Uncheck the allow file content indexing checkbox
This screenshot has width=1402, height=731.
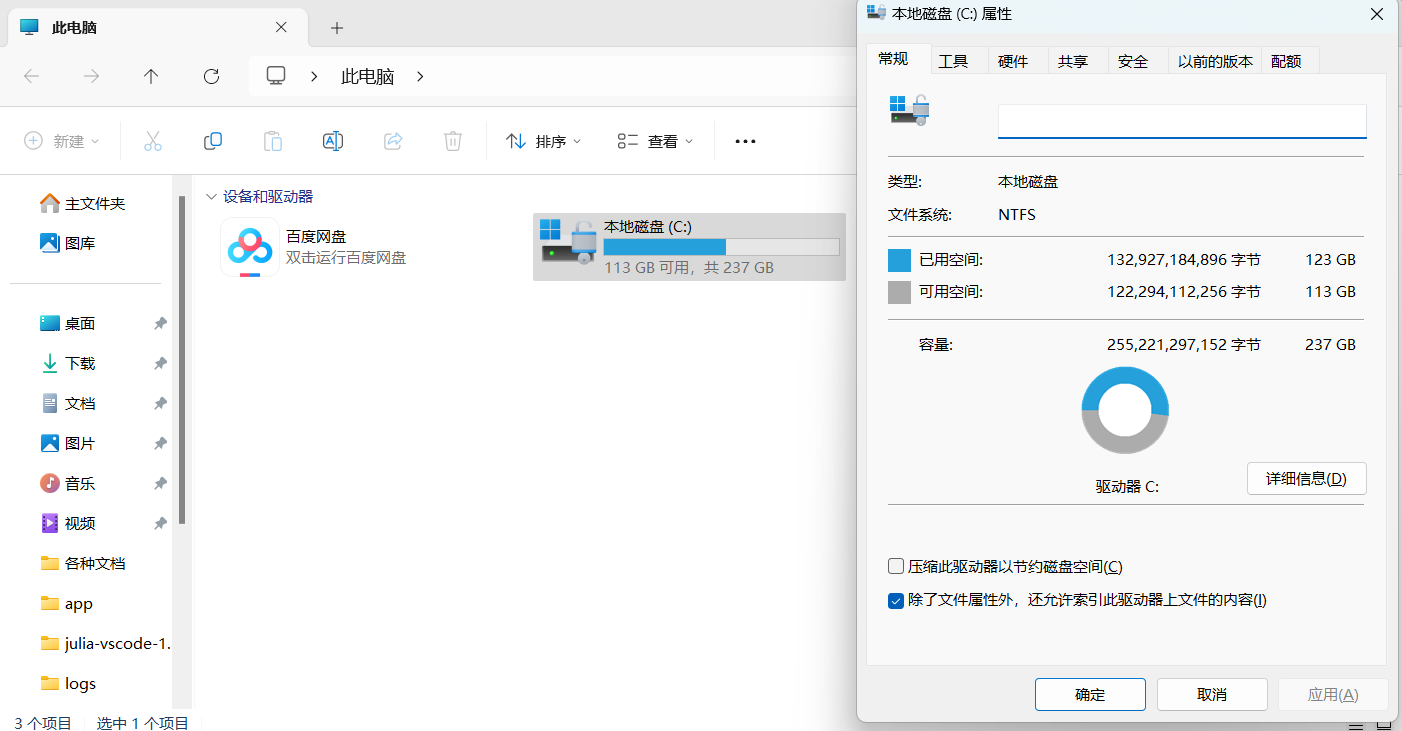[896, 601]
